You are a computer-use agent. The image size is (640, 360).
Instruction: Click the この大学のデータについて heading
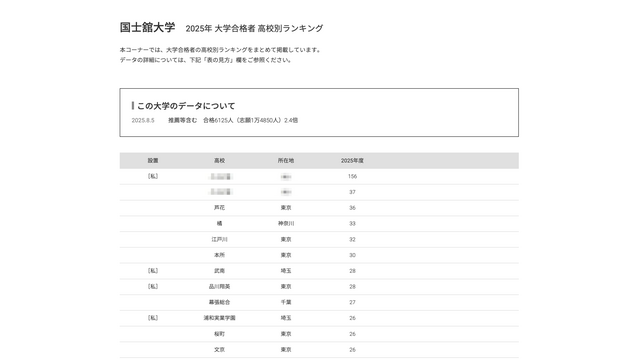click(x=186, y=106)
